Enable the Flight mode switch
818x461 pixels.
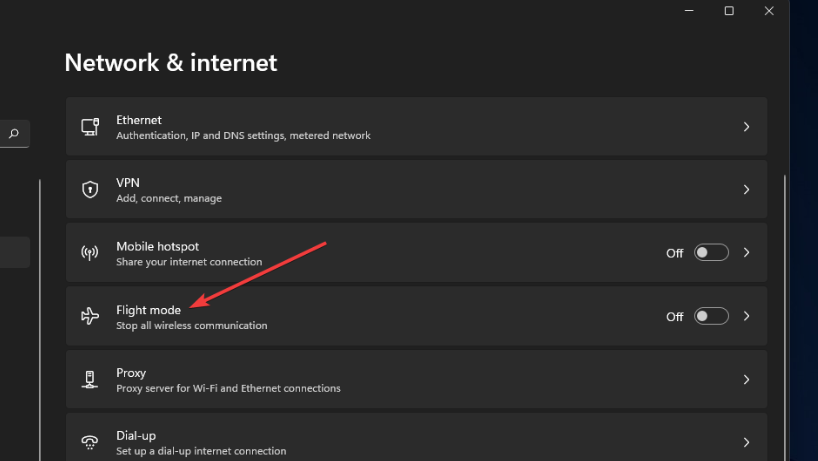pos(711,316)
